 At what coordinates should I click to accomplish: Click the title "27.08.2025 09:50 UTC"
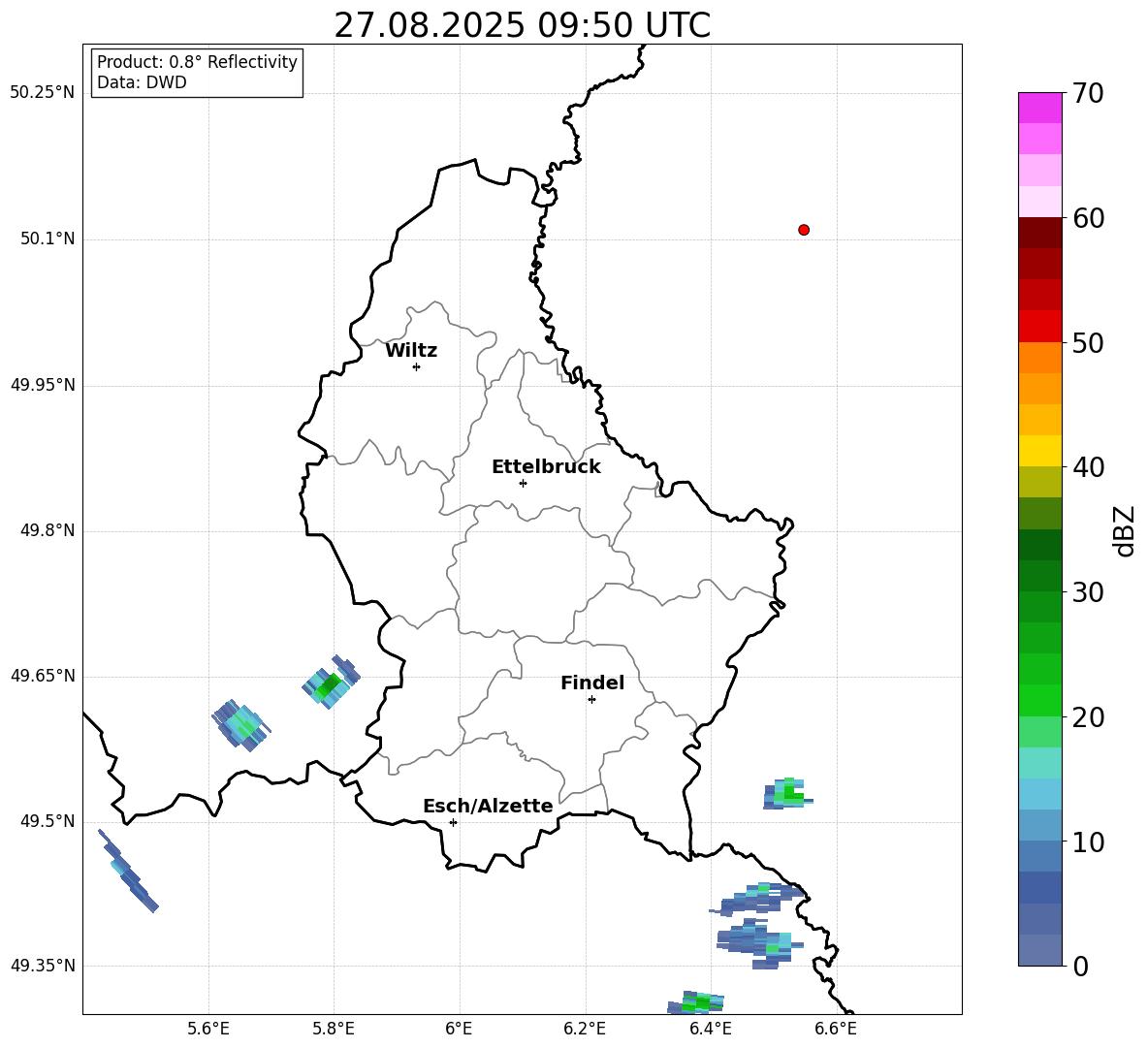[522, 25]
